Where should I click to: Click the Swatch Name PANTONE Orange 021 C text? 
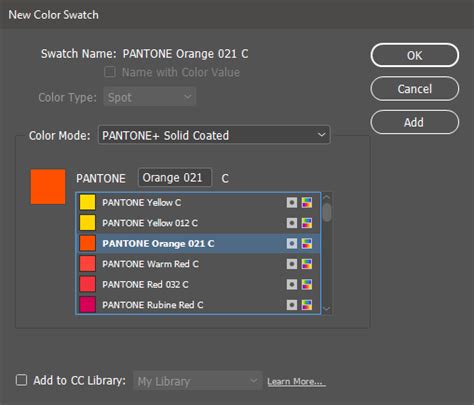click(185, 54)
